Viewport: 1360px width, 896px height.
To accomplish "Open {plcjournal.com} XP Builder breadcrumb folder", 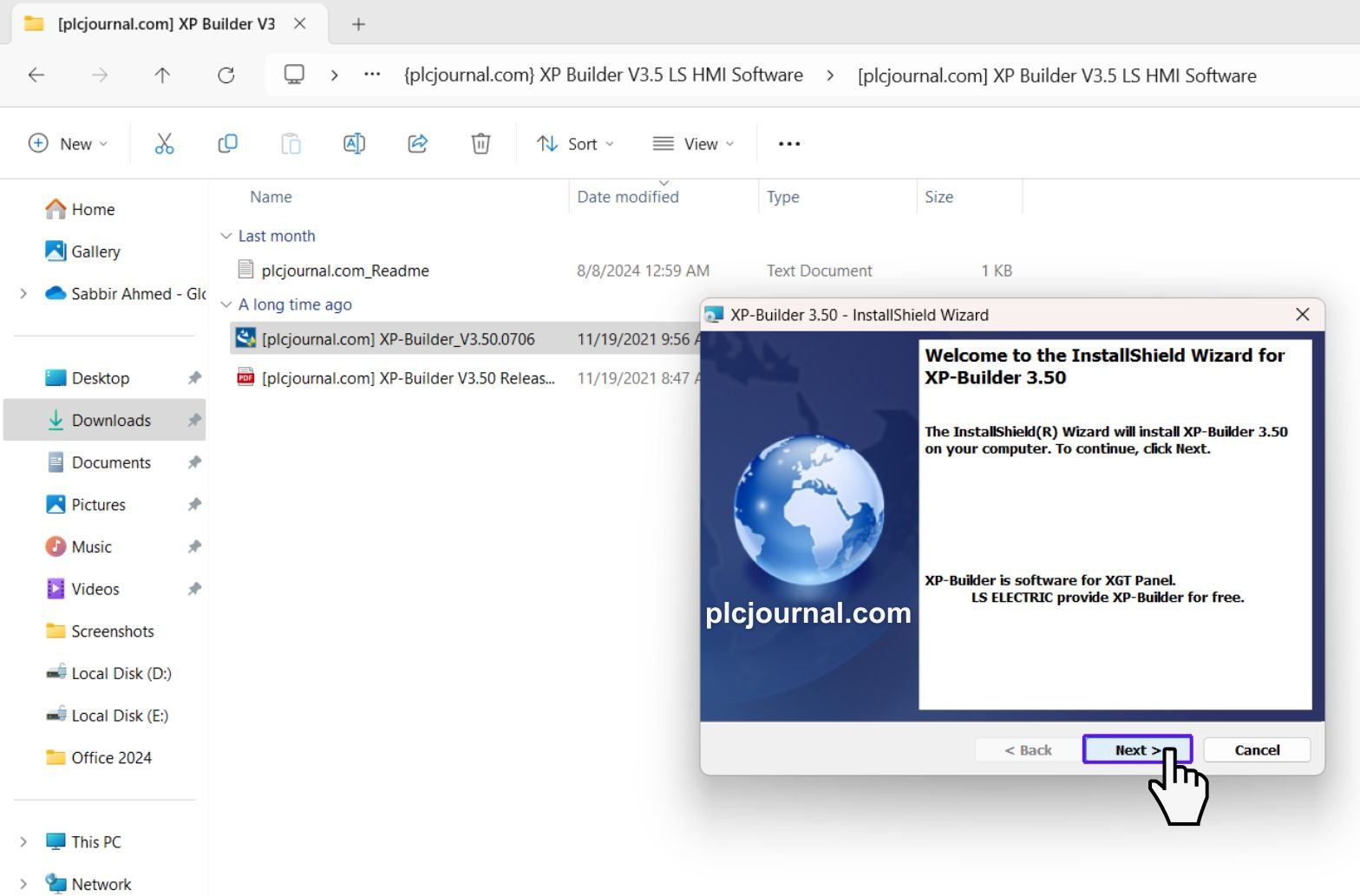I will click(604, 75).
